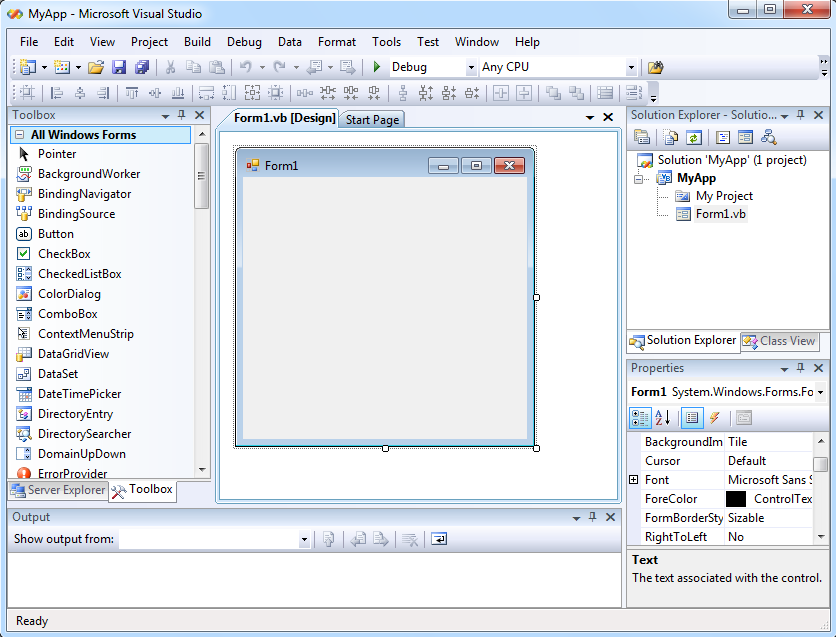Toggle auto-hide pin on Properties panel
Image resolution: width=836 pixels, height=637 pixels.
click(x=800, y=368)
